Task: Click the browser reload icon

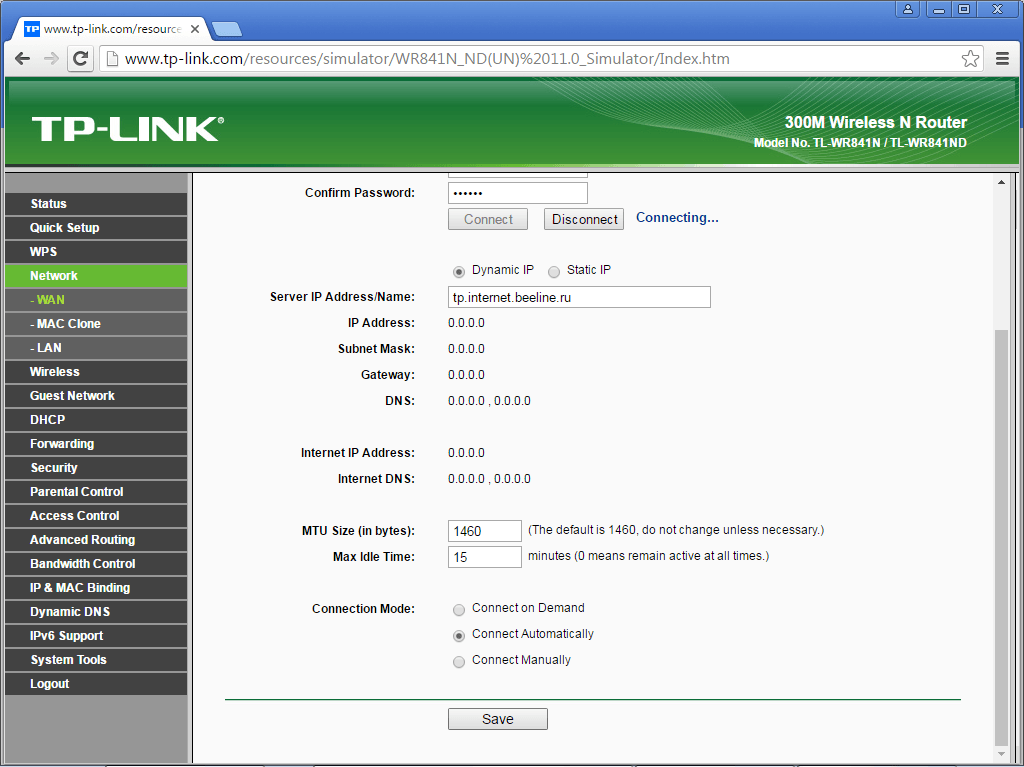Action: pos(80,59)
